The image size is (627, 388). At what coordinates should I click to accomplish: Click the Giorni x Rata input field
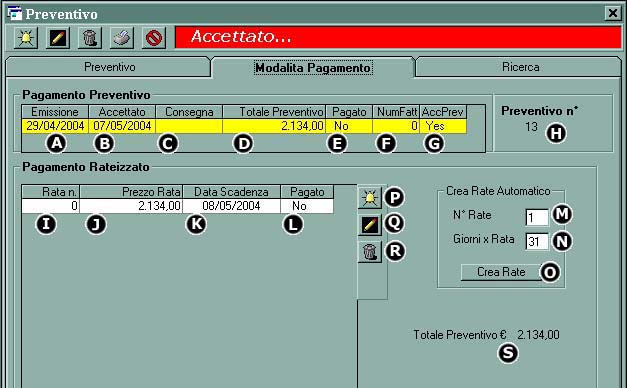[537, 242]
